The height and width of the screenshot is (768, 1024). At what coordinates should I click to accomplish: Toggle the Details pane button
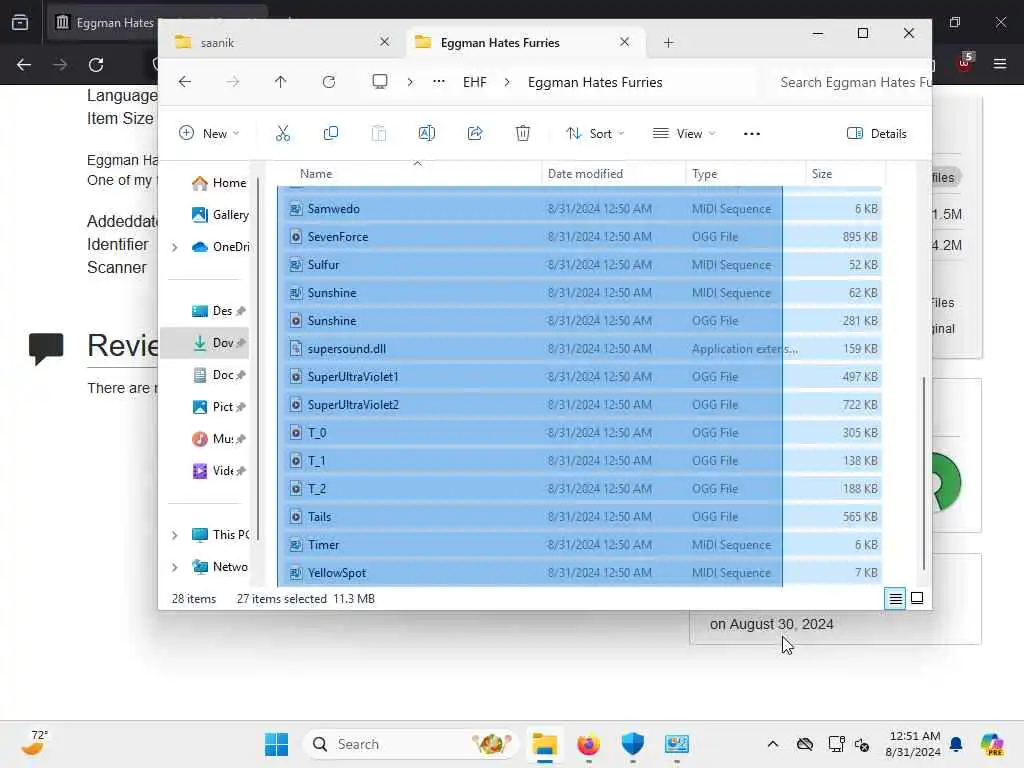pyautogui.click(x=877, y=134)
